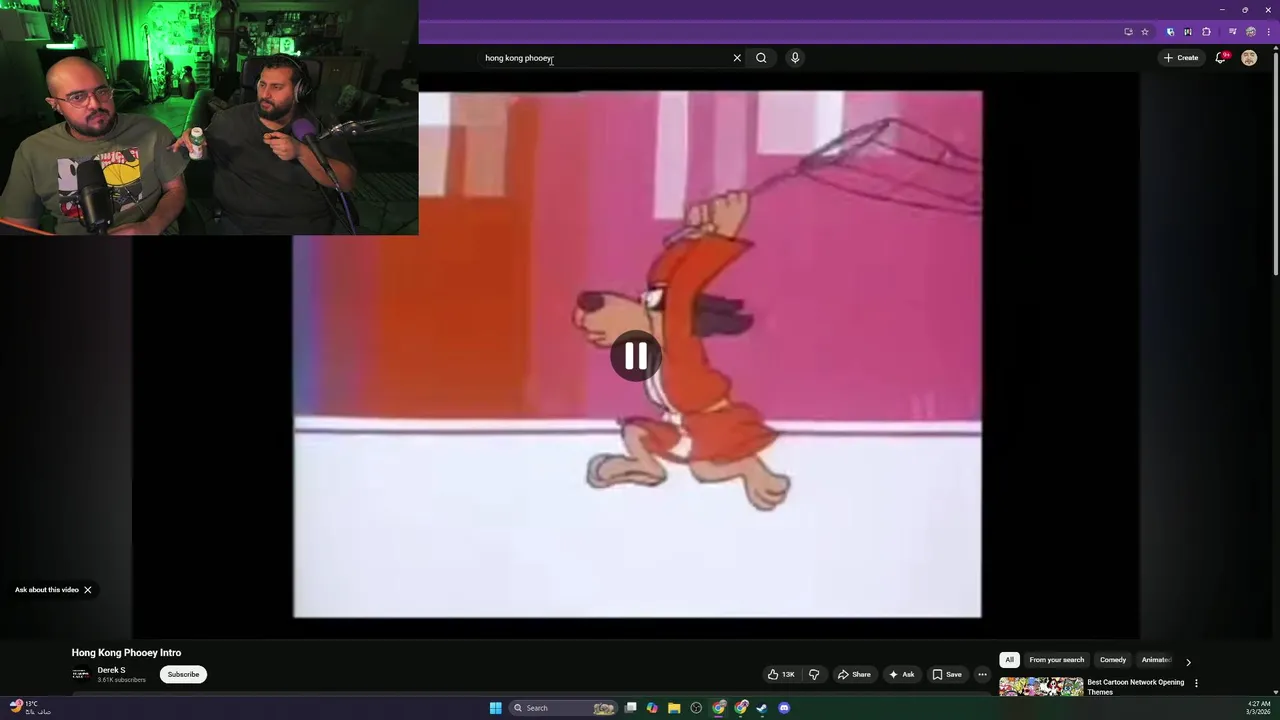Image resolution: width=1280 pixels, height=720 pixels.
Task: Open Steam from the taskbar
Action: 762,708
